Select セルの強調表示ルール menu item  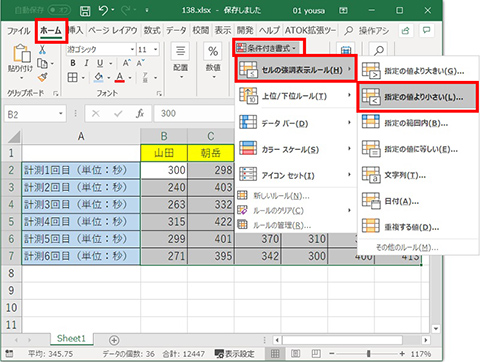point(296,70)
